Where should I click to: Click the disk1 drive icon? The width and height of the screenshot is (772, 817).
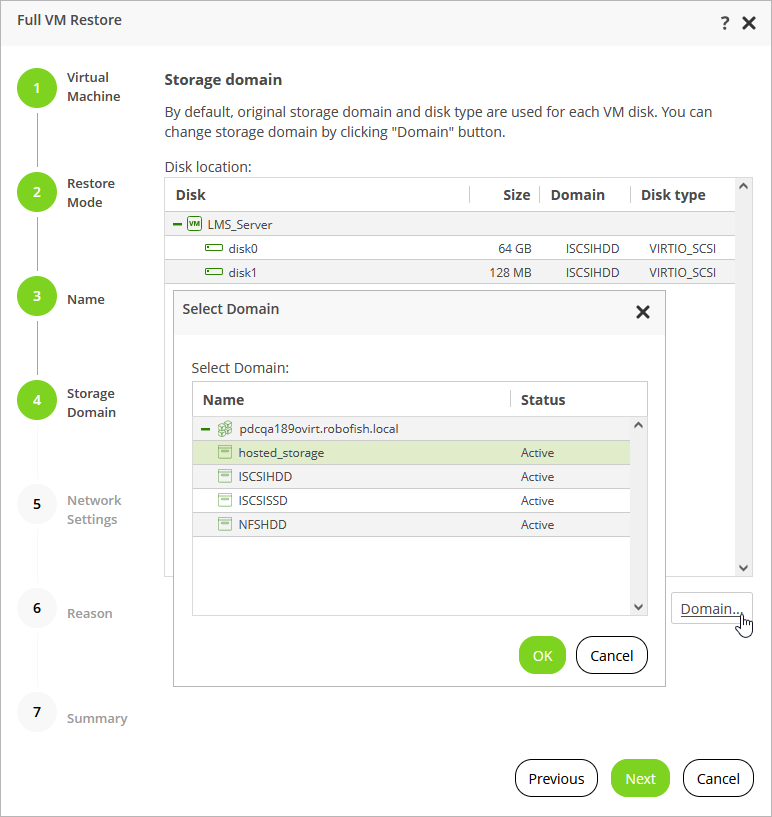[x=213, y=272]
